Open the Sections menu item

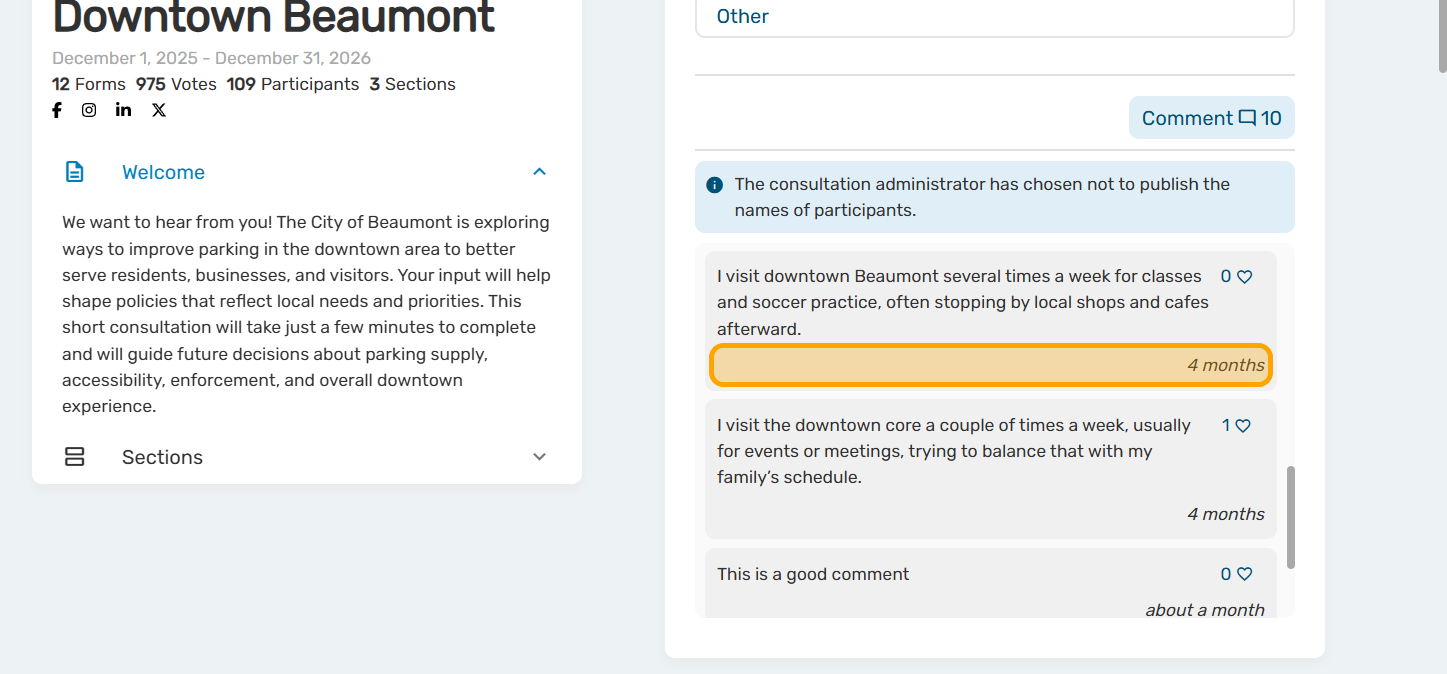pos(162,457)
